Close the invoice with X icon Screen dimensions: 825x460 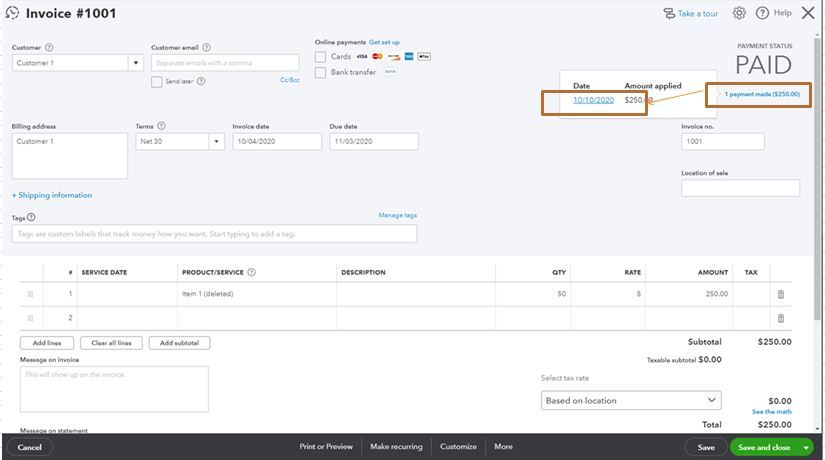(808, 13)
